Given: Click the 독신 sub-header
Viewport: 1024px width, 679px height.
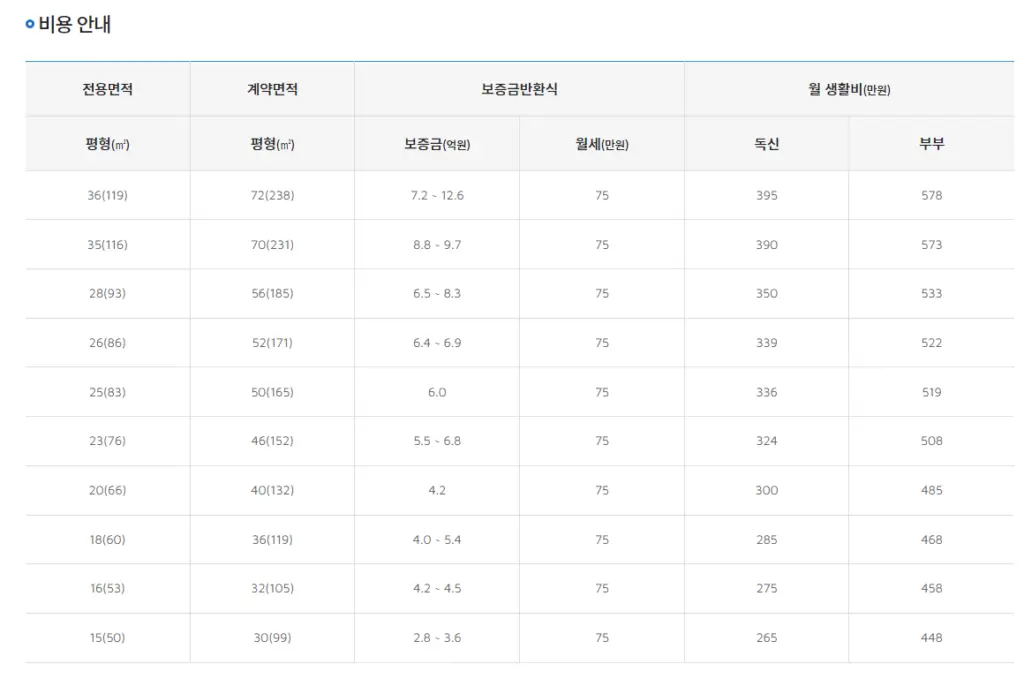Looking at the screenshot, I should 767,144.
